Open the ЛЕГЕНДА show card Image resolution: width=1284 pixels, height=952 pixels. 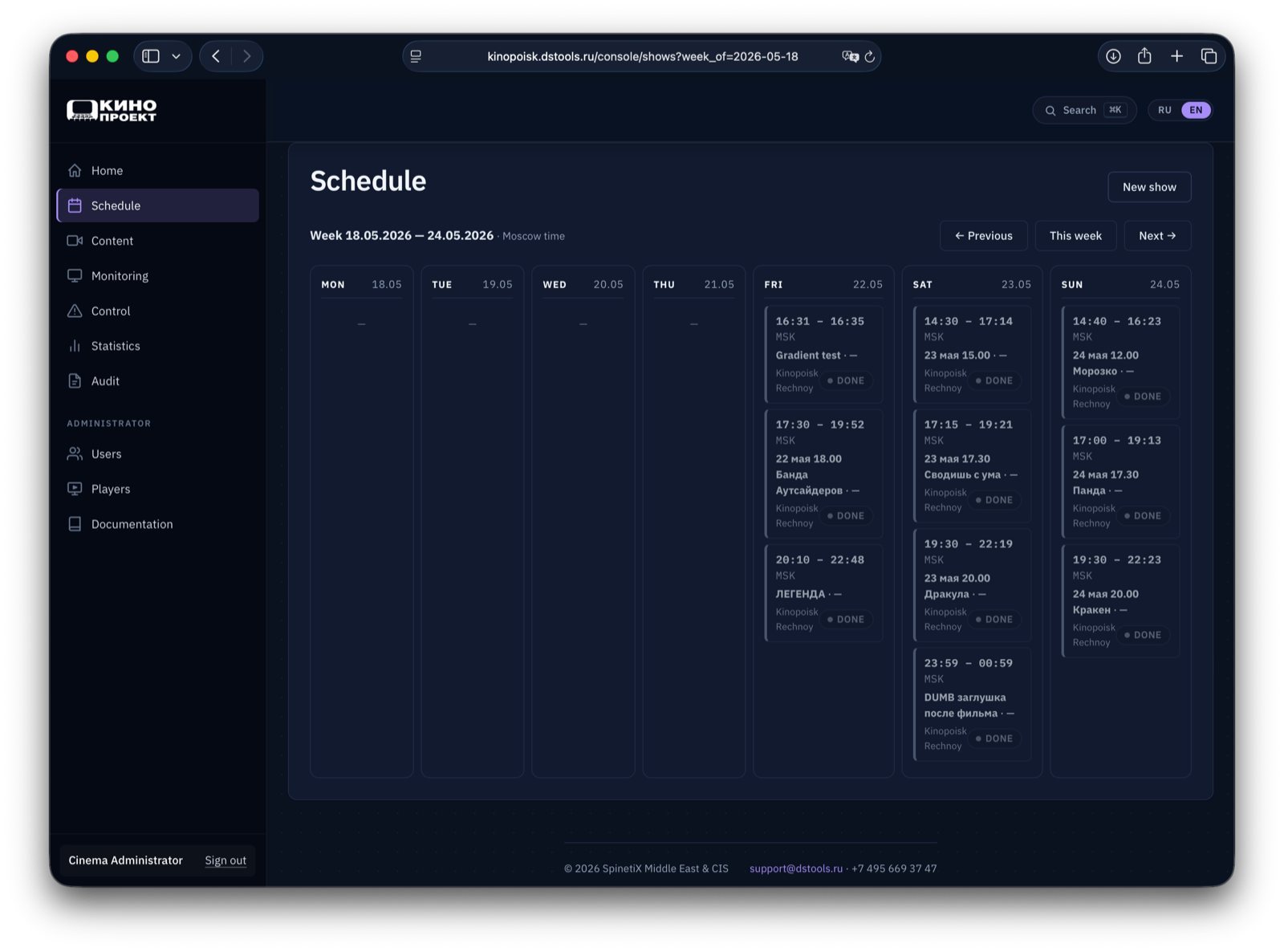823,593
